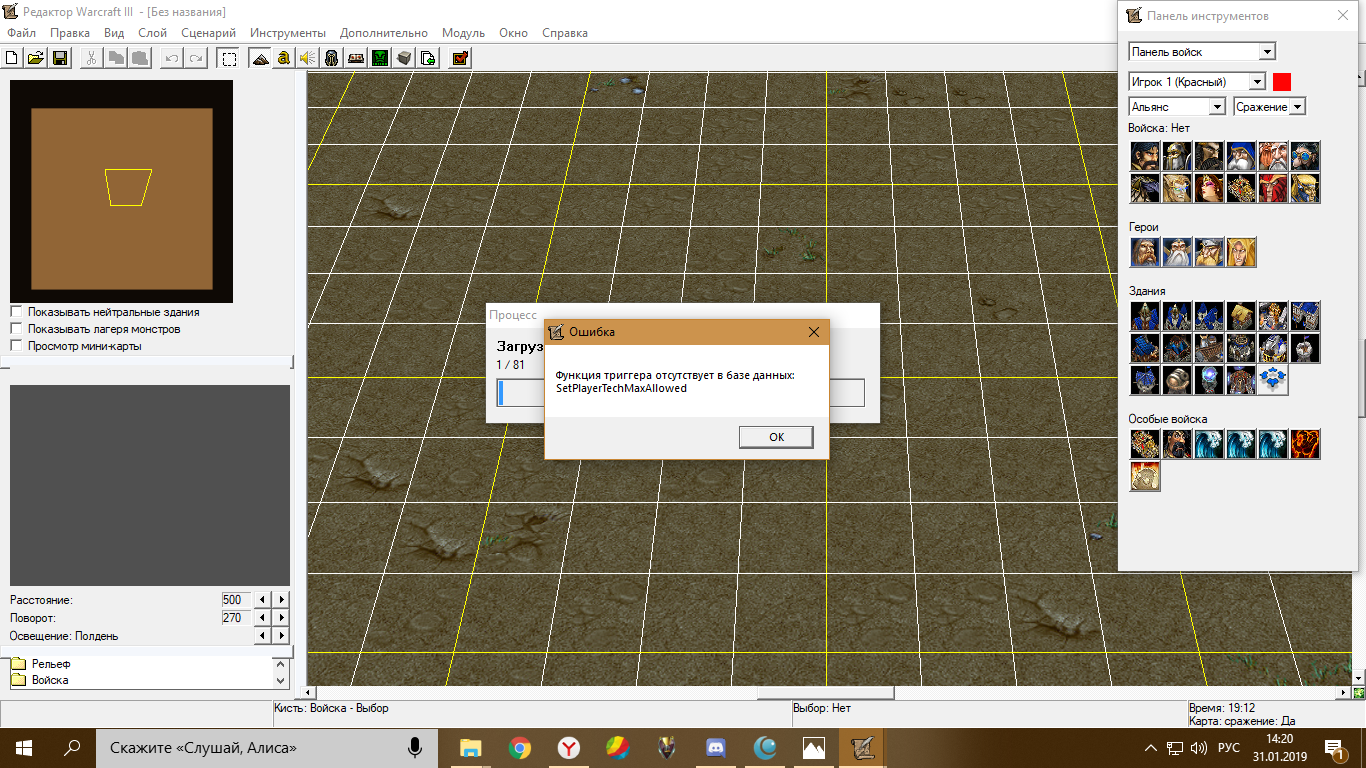Click the Расстояние value field 500
1366x768 pixels.
pos(234,600)
